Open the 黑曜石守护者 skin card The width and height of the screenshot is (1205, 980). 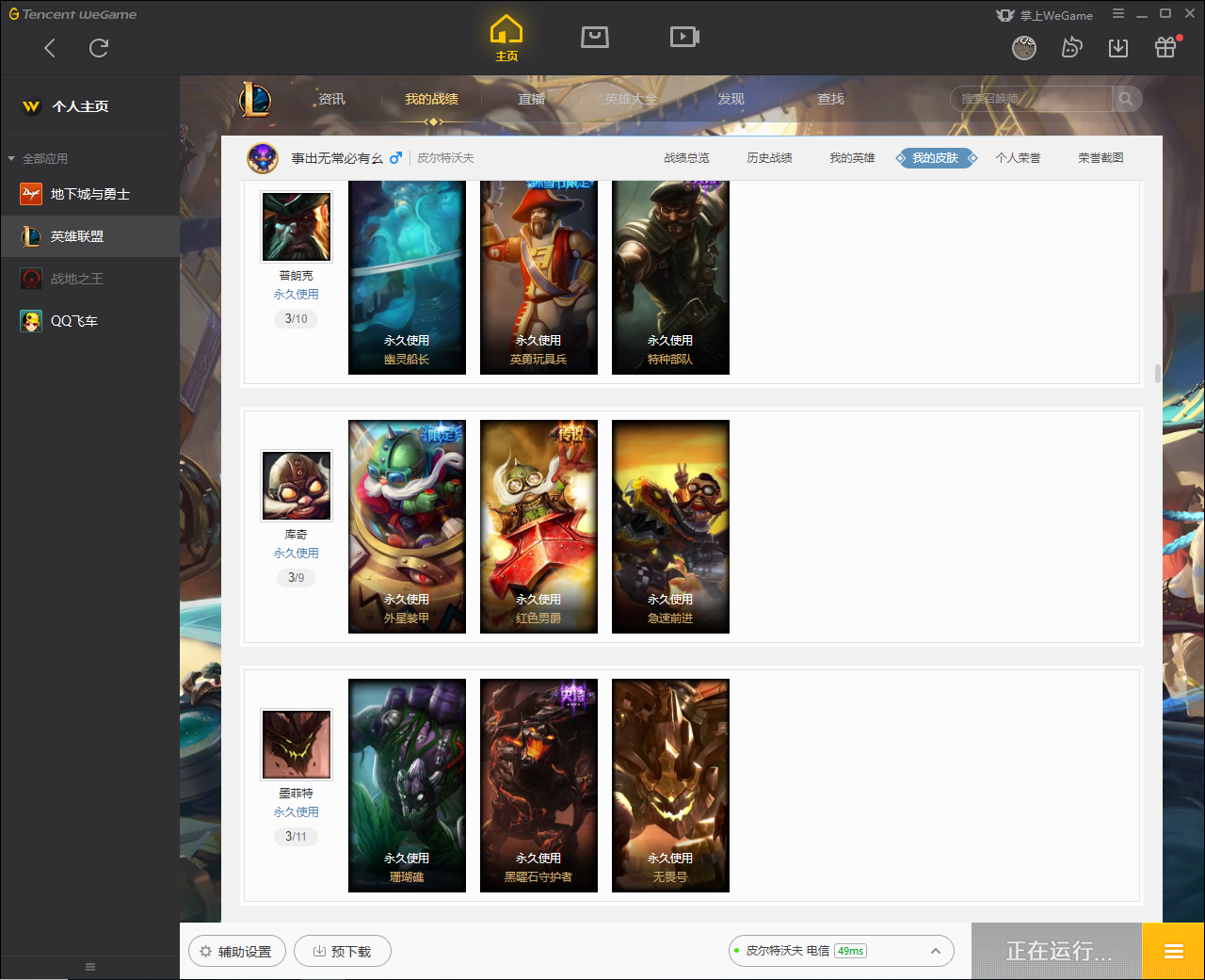pyautogui.click(x=538, y=785)
